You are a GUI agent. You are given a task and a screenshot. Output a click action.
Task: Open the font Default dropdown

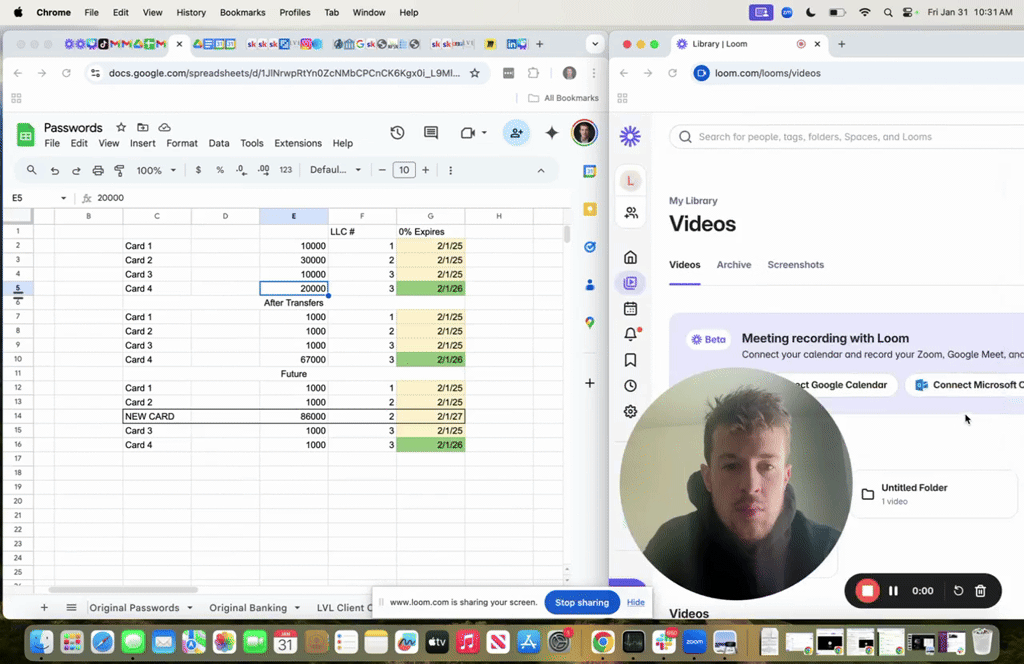coord(336,170)
